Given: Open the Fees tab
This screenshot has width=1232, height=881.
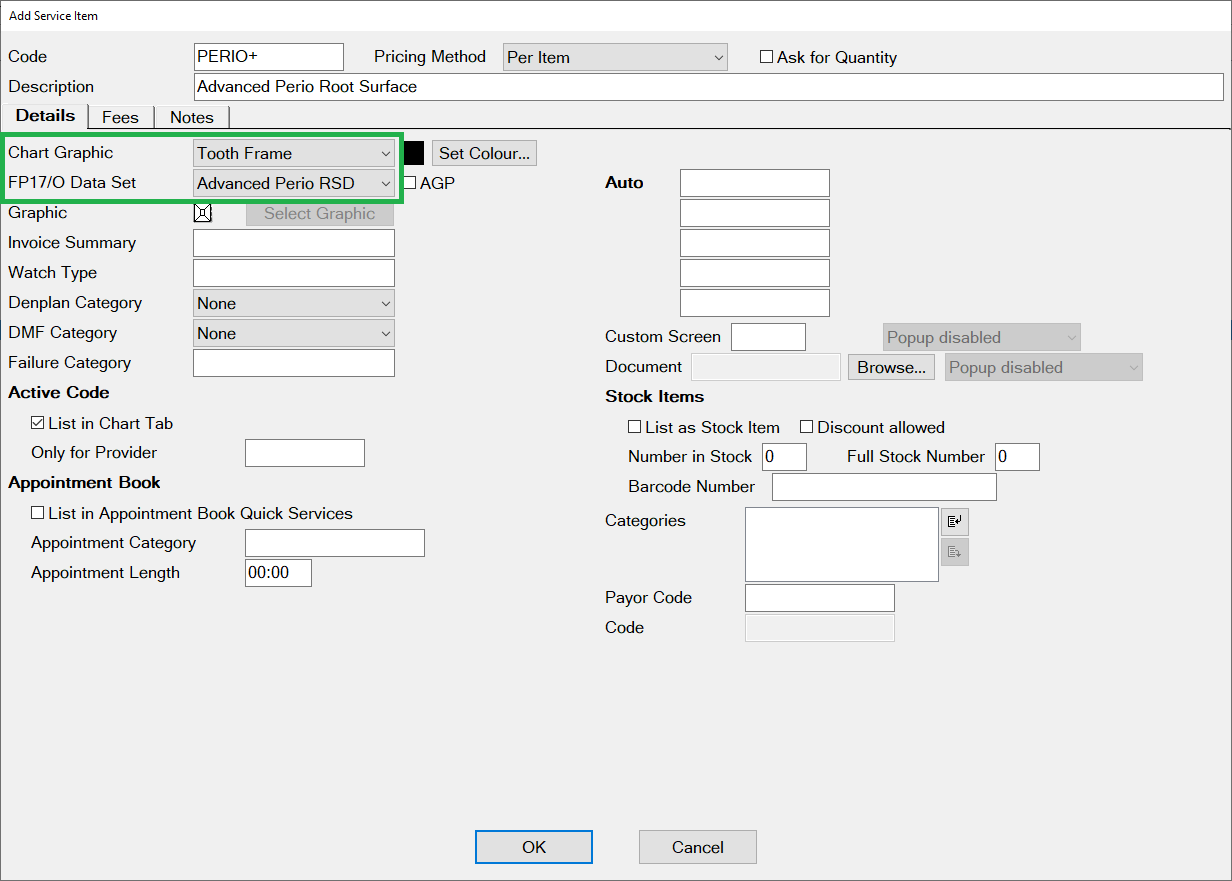Looking at the screenshot, I should pyautogui.click(x=120, y=117).
